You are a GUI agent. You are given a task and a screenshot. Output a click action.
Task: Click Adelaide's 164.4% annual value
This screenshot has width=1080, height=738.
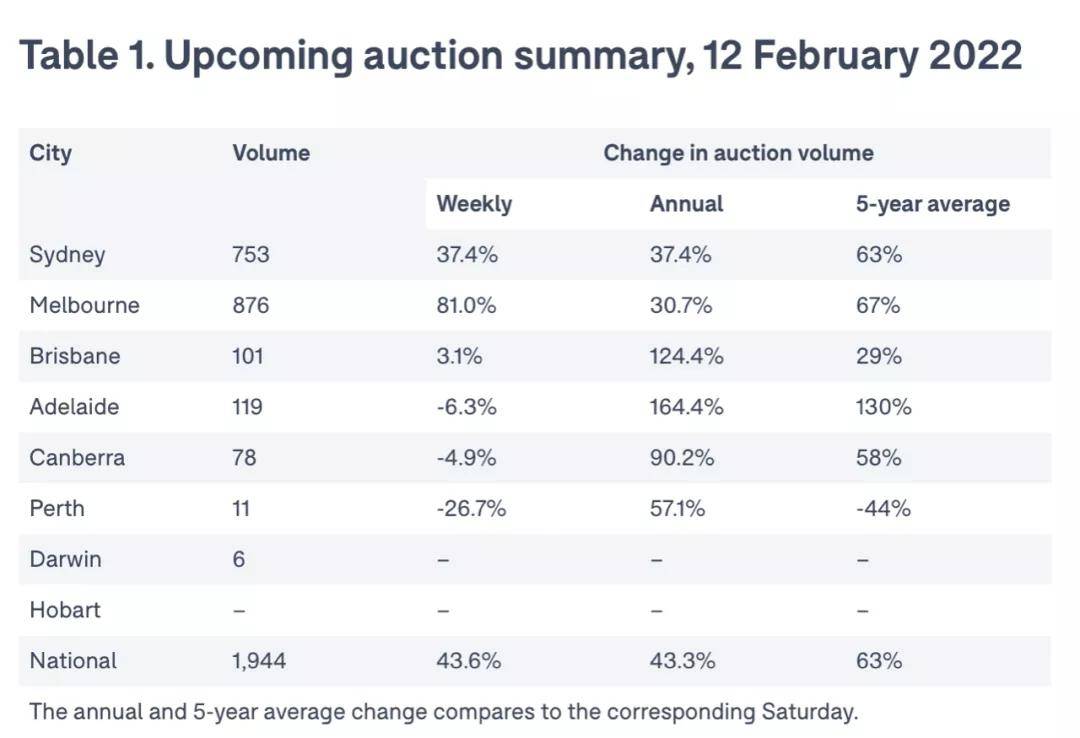pos(686,407)
